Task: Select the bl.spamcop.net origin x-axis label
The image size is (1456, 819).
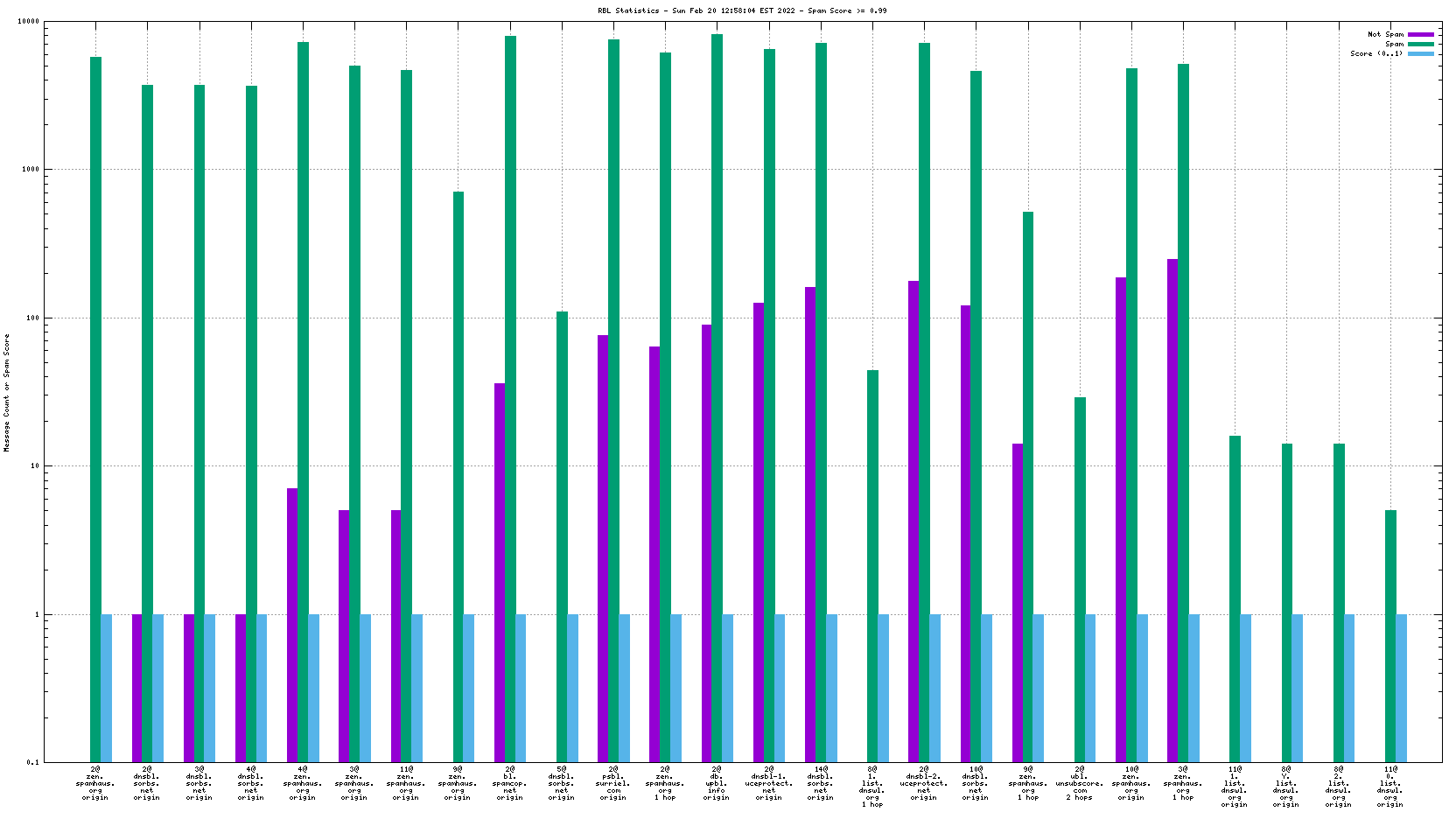Action: click(x=510, y=783)
